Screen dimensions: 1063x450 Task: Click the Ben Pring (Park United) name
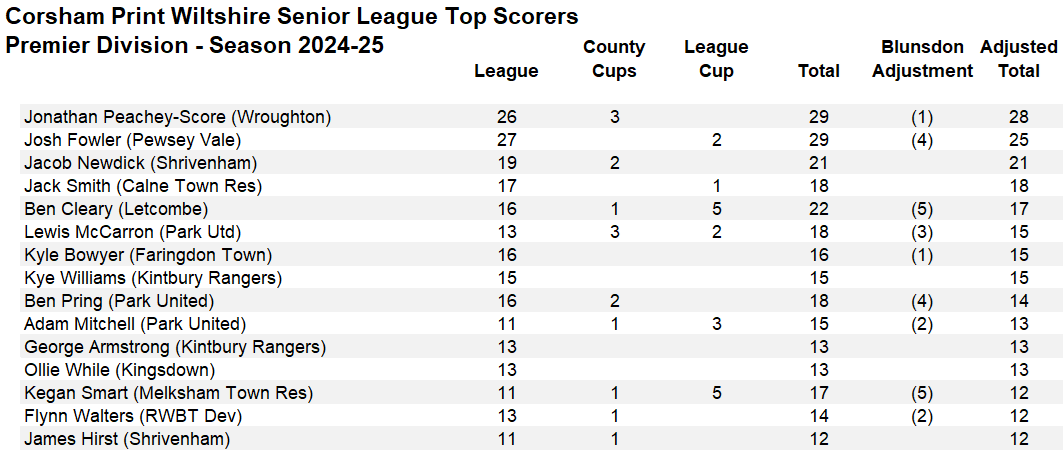(120, 301)
